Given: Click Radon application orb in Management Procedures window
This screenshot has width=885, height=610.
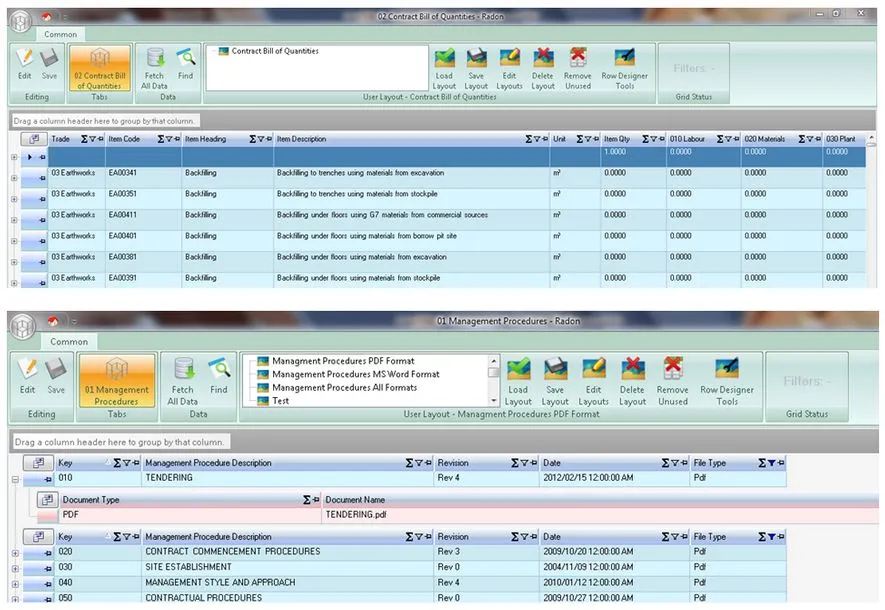Looking at the screenshot, I should pyautogui.click(x=23, y=327).
